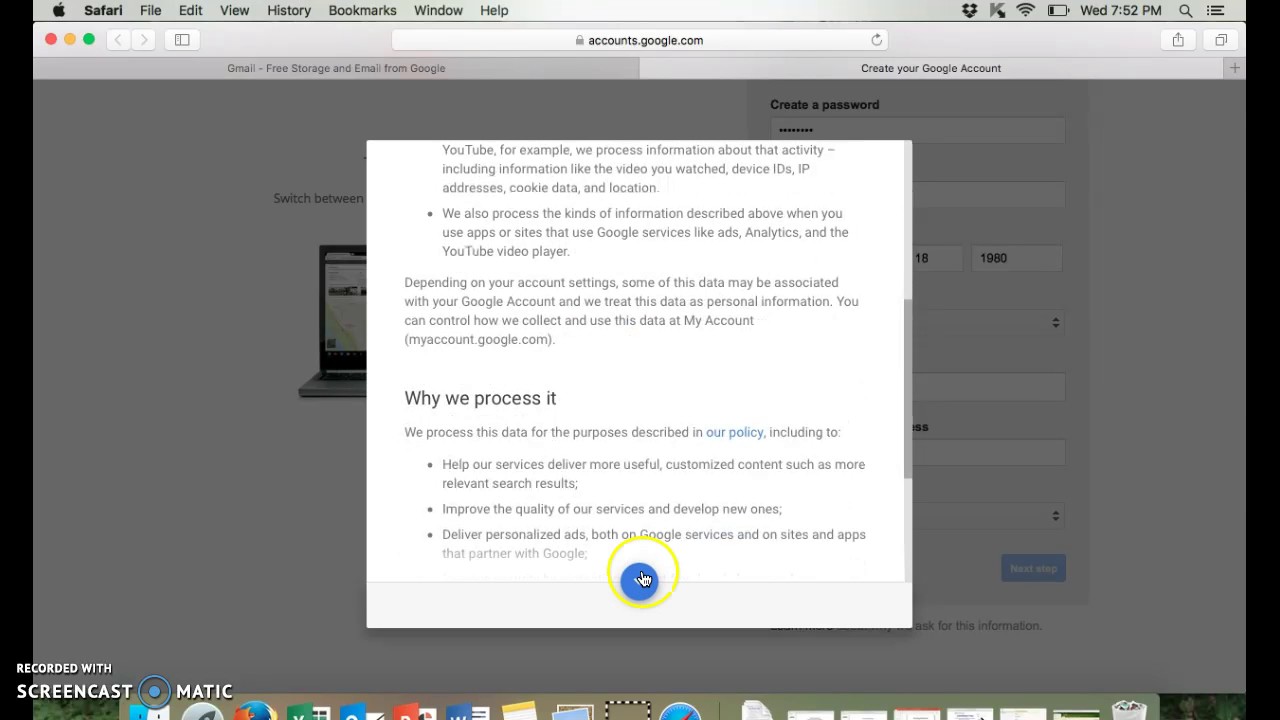
Task: Open the File menu
Action: (x=151, y=10)
